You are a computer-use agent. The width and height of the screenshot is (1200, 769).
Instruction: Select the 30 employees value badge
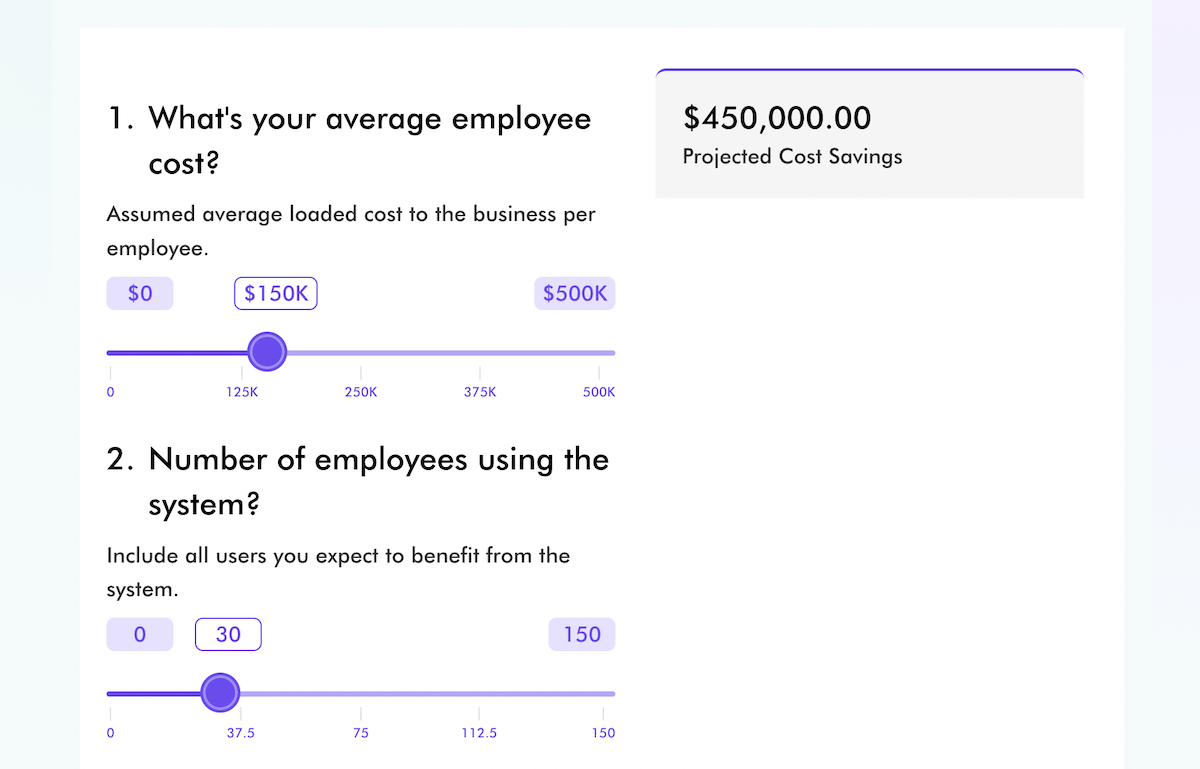(228, 634)
